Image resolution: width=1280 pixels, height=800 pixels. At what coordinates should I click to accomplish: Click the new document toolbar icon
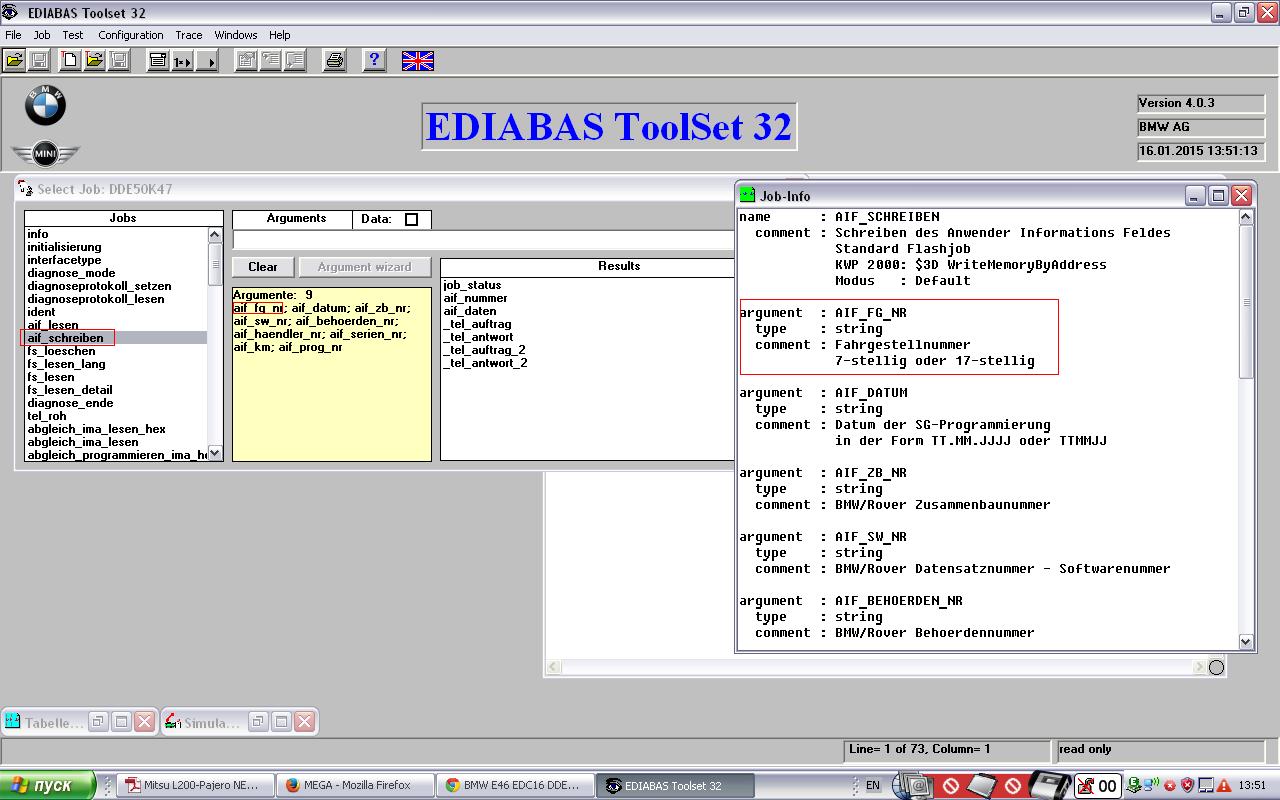coord(70,61)
